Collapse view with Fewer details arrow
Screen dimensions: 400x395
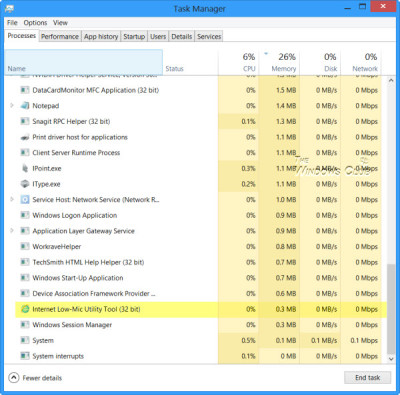point(14,378)
